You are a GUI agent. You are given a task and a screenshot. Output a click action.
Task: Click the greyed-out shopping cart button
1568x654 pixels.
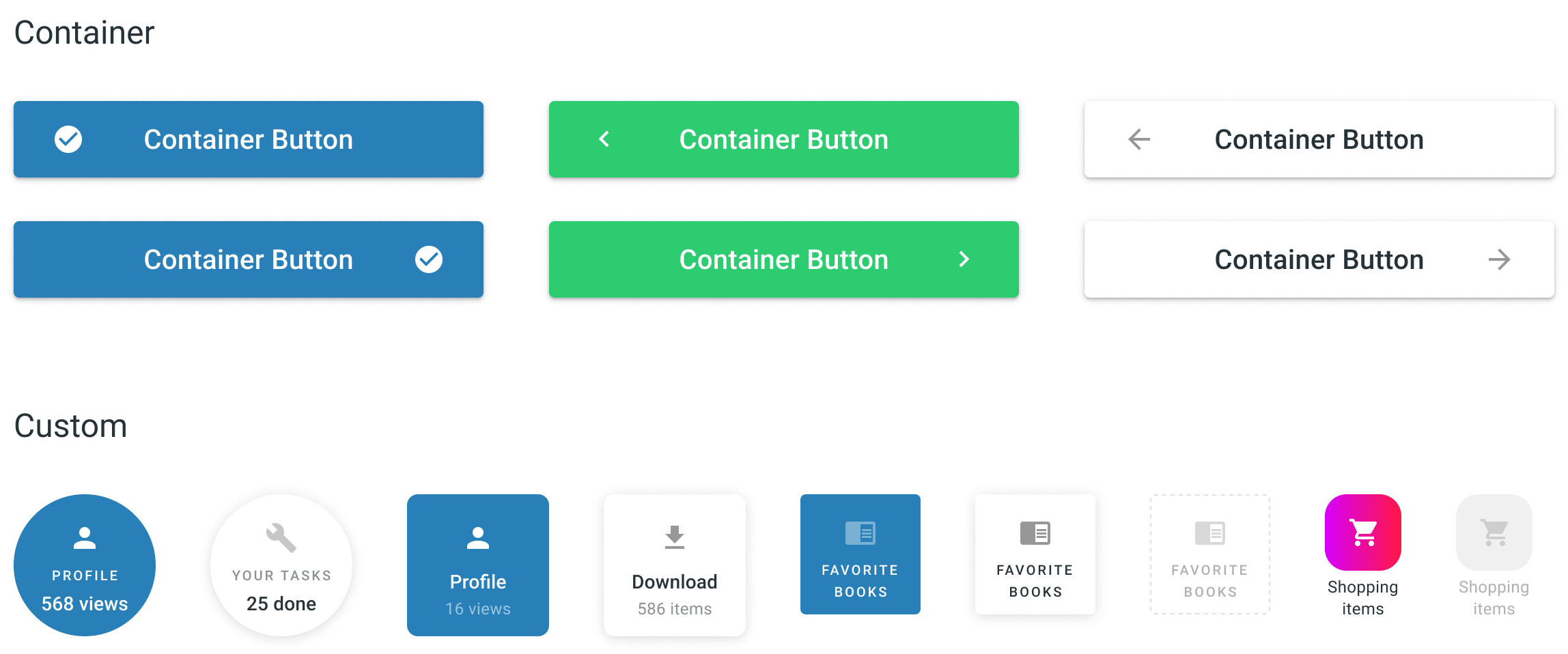(1494, 532)
